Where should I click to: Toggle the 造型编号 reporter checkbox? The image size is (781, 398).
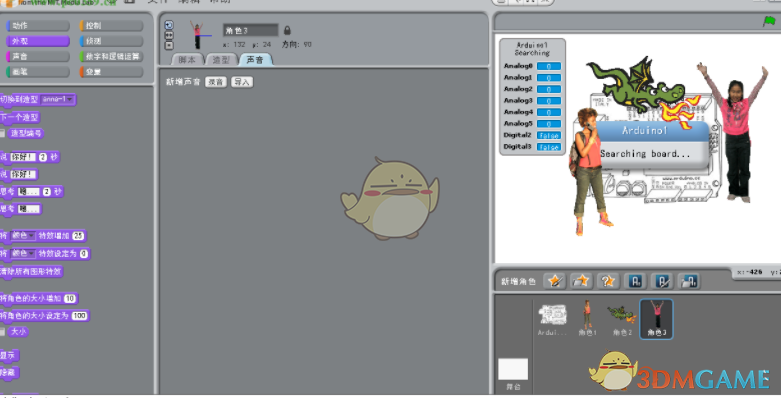click(2, 133)
